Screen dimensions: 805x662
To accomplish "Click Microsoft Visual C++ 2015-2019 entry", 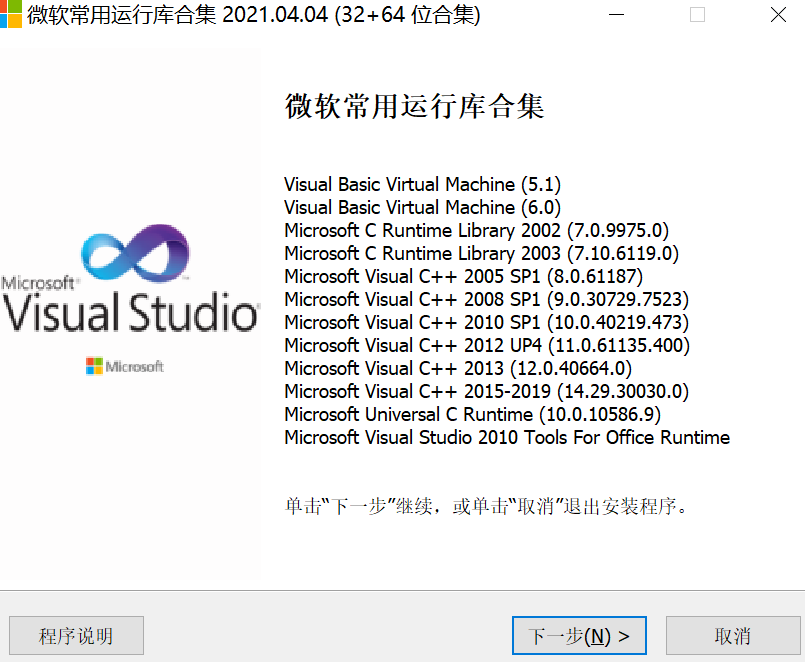I will [487, 391].
